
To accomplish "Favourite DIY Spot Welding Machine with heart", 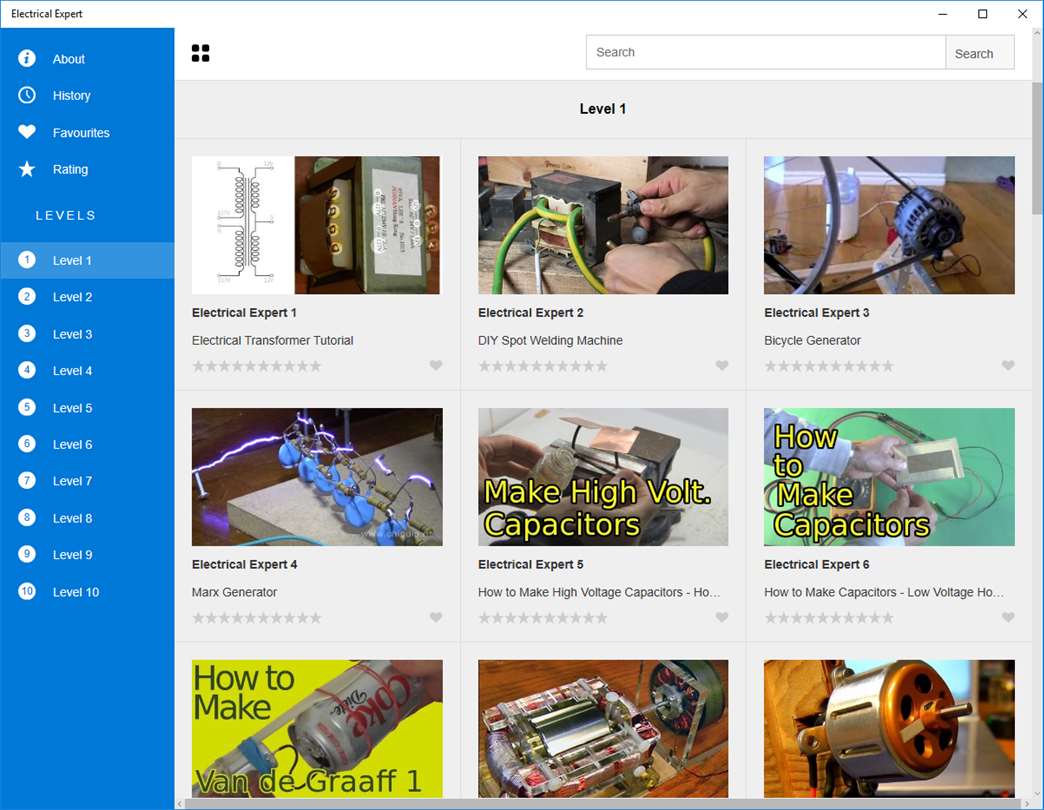I will click(722, 365).
